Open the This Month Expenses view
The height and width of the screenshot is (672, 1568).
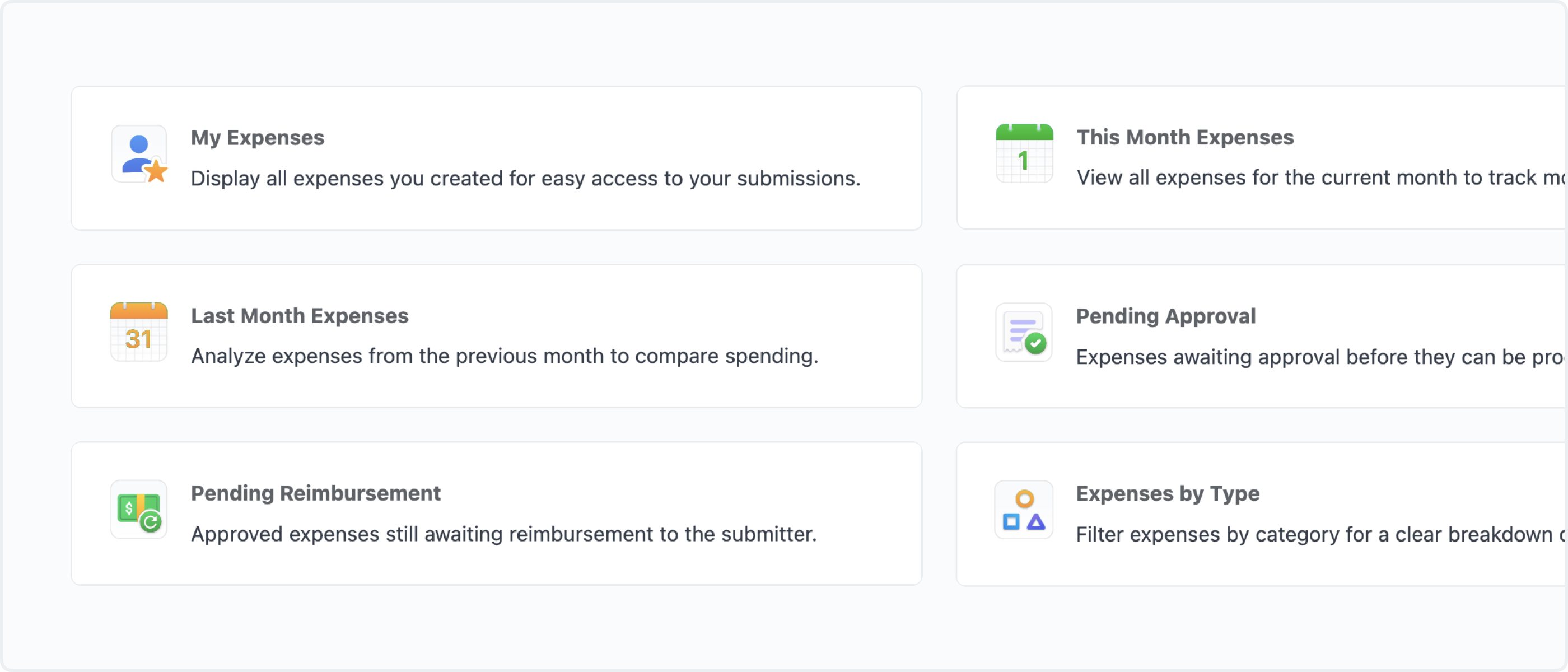1185,137
